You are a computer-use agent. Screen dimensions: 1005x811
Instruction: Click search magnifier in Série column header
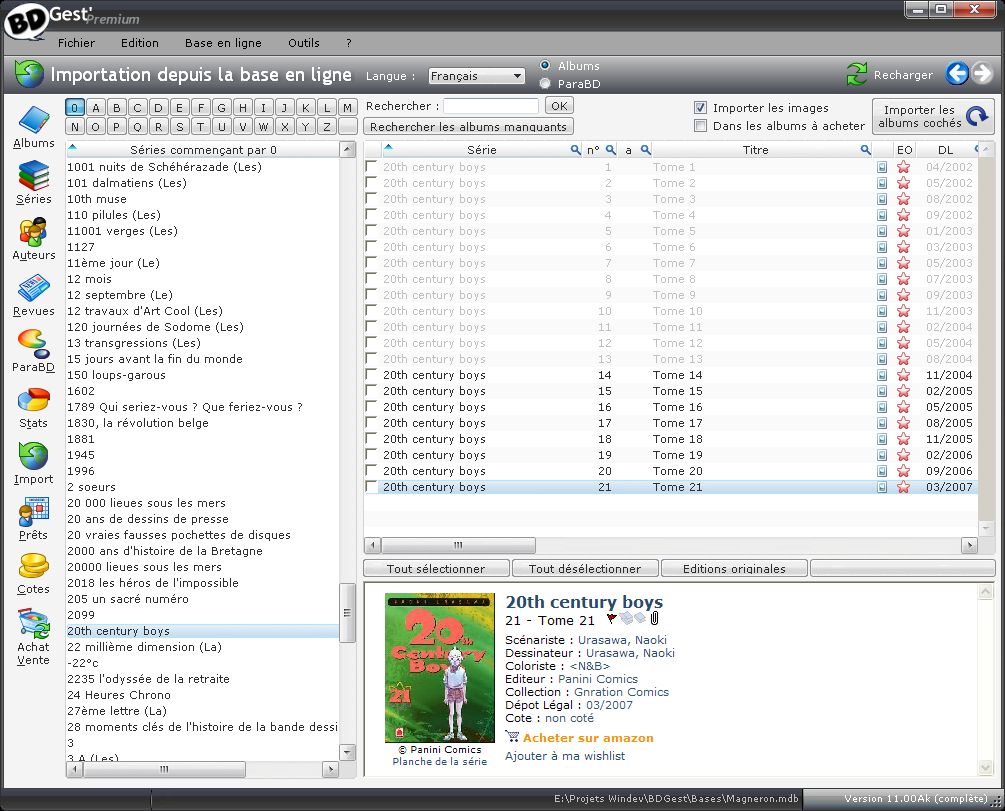coord(576,150)
